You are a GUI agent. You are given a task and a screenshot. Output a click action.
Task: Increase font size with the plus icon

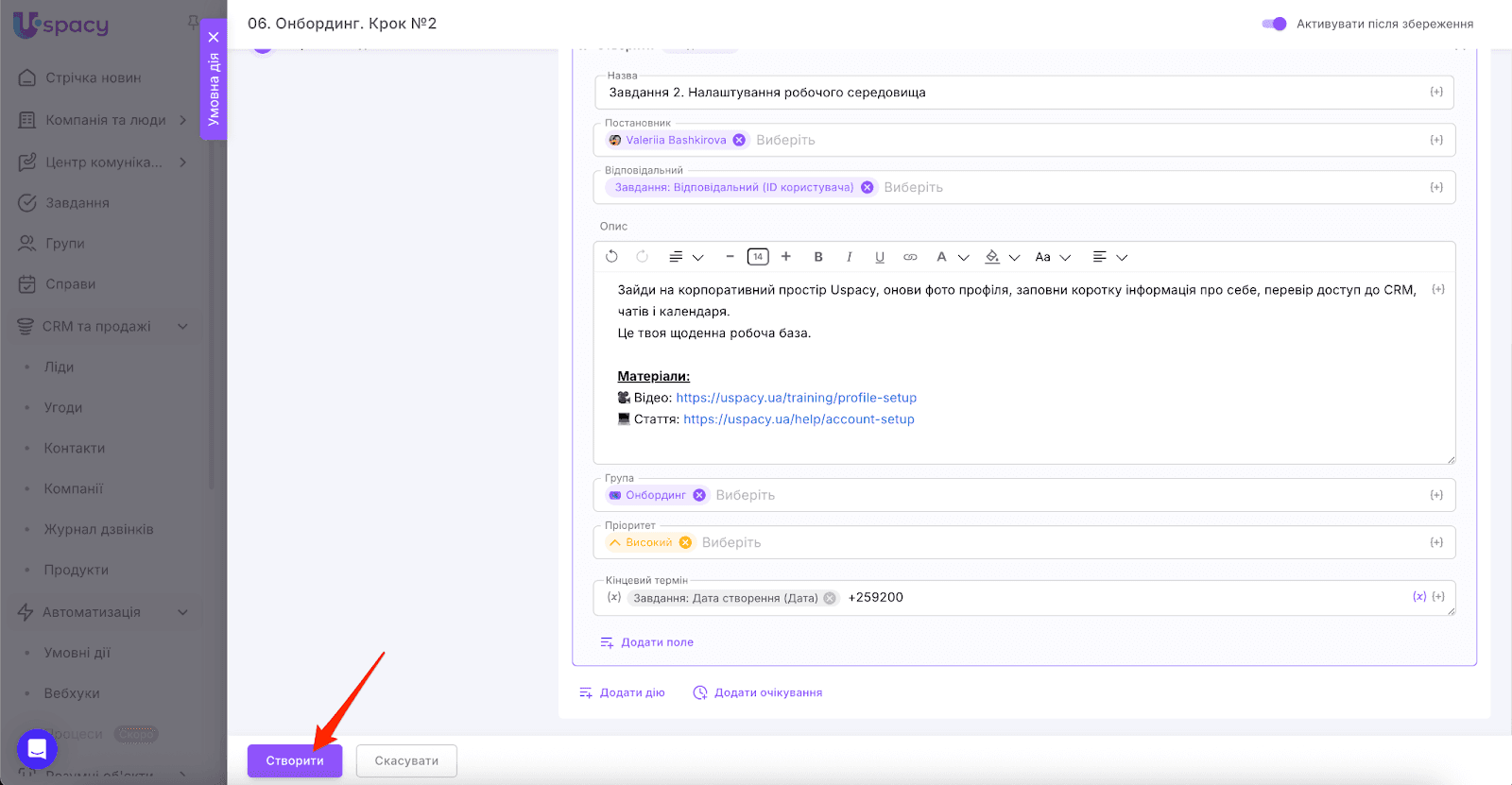click(785, 257)
